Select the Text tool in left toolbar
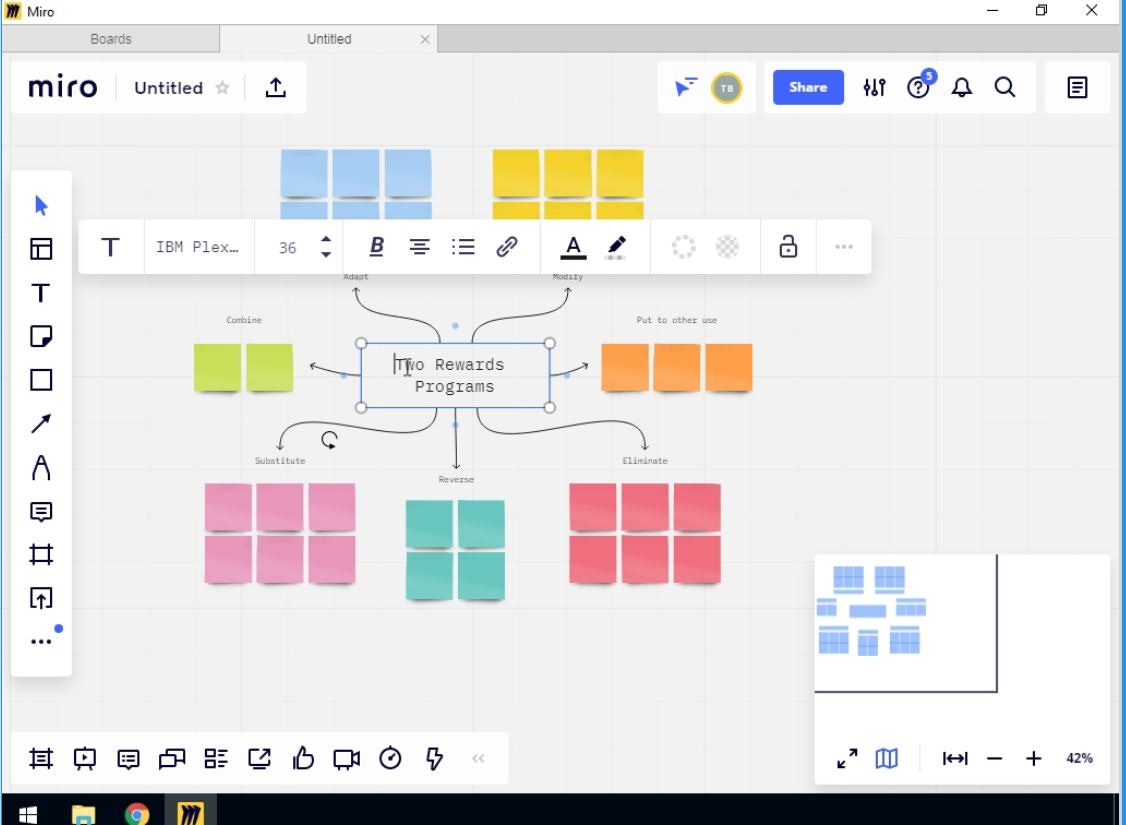This screenshot has height=825, width=1126. pos(41,293)
